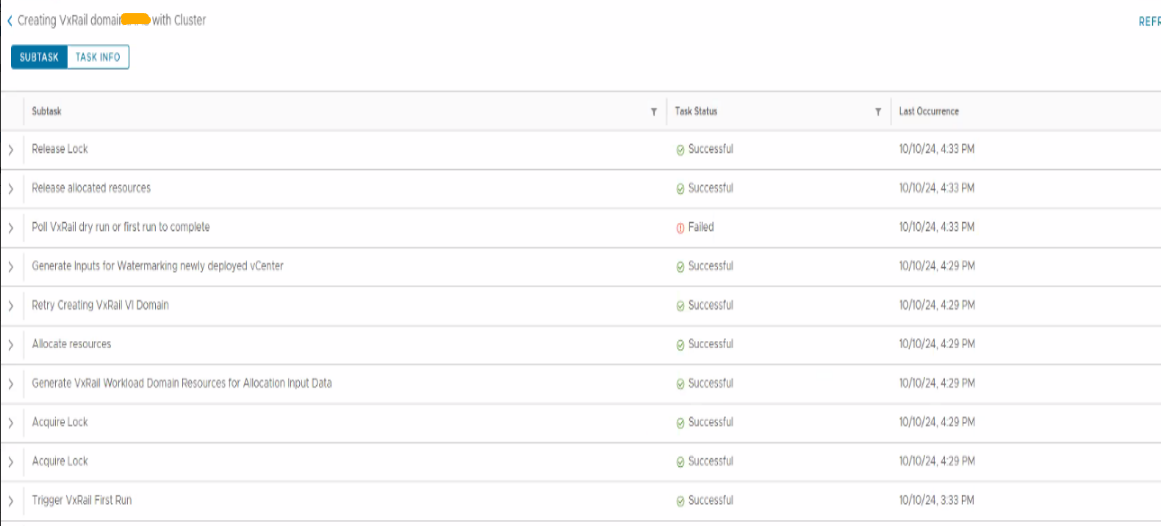Screen dimensions: 1161x526
Task: Click the success icon for Trigger VxRail First Run
Action: click(x=680, y=501)
